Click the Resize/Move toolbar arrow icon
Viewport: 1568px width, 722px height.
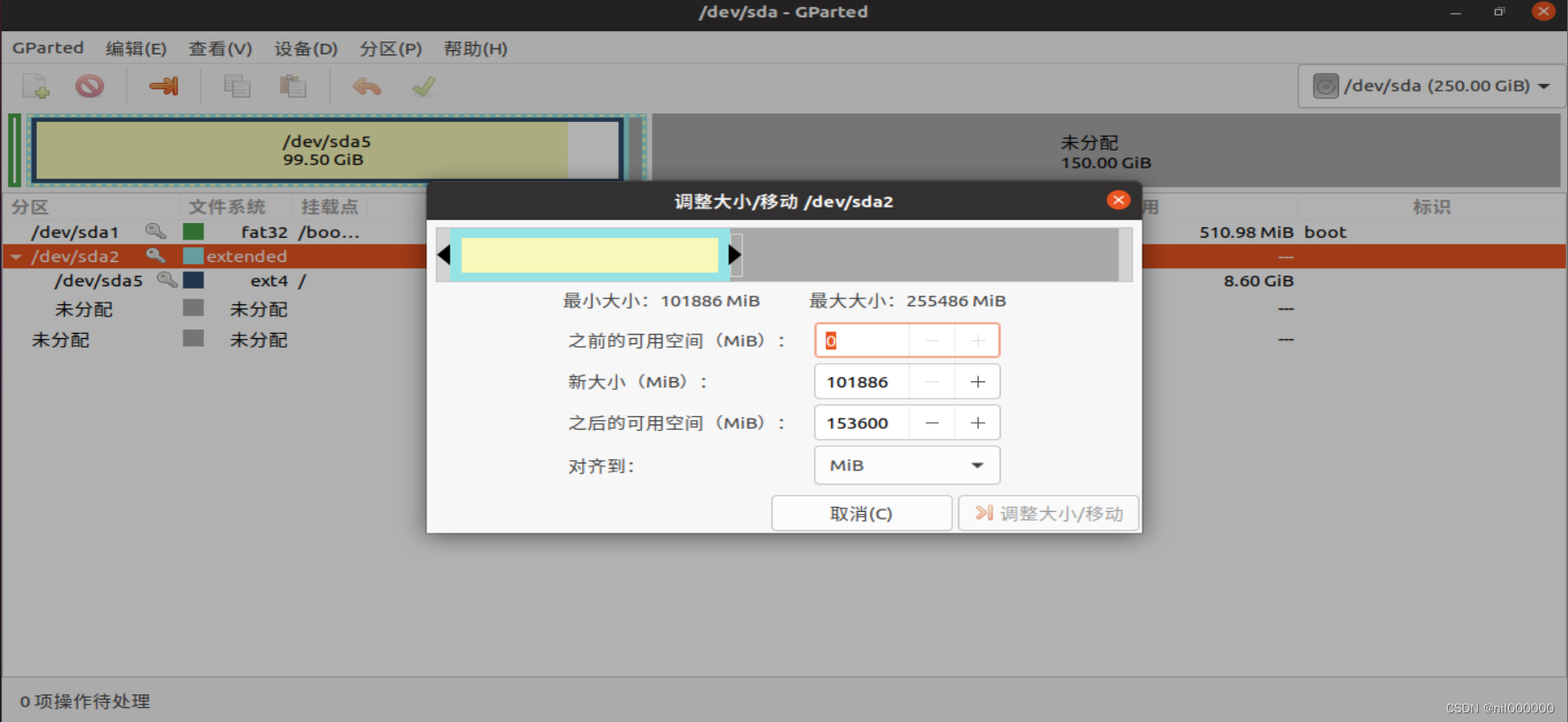pyautogui.click(x=163, y=86)
